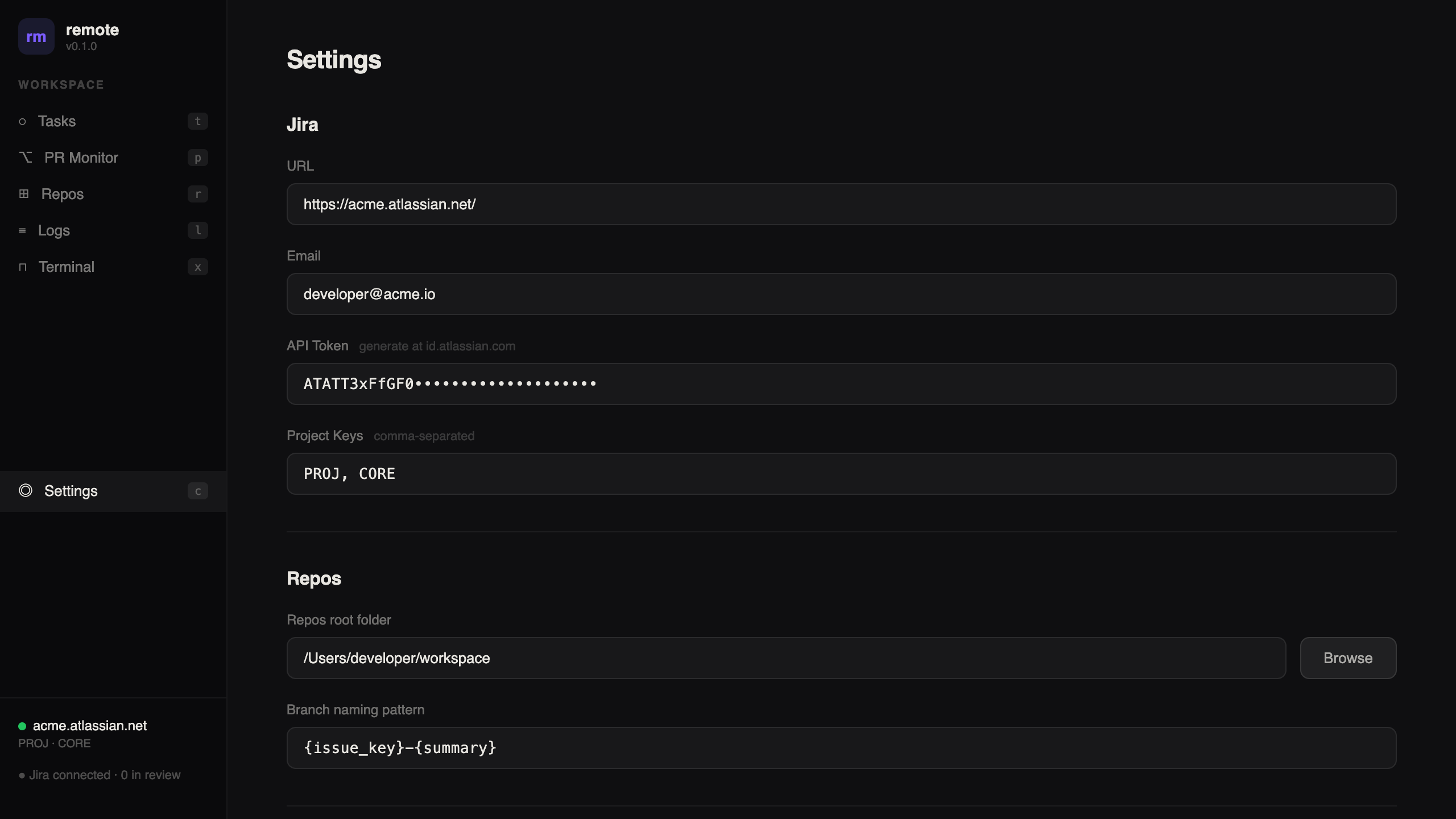Click the Terminal icon in sidebar
This screenshot has height=819, width=1456.
point(23,267)
